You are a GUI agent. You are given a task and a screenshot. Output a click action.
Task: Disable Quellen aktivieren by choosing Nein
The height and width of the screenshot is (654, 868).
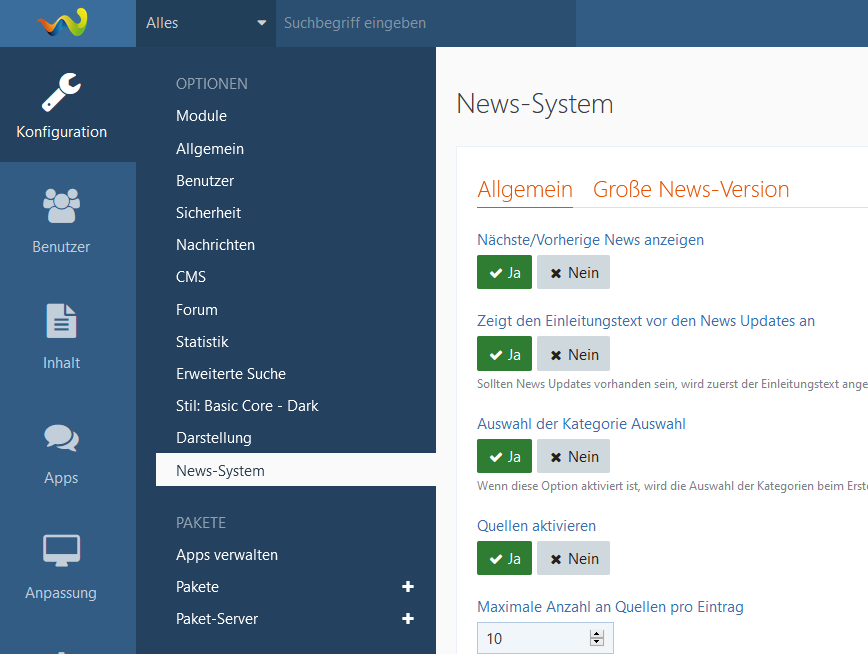(x=573, y=559)
